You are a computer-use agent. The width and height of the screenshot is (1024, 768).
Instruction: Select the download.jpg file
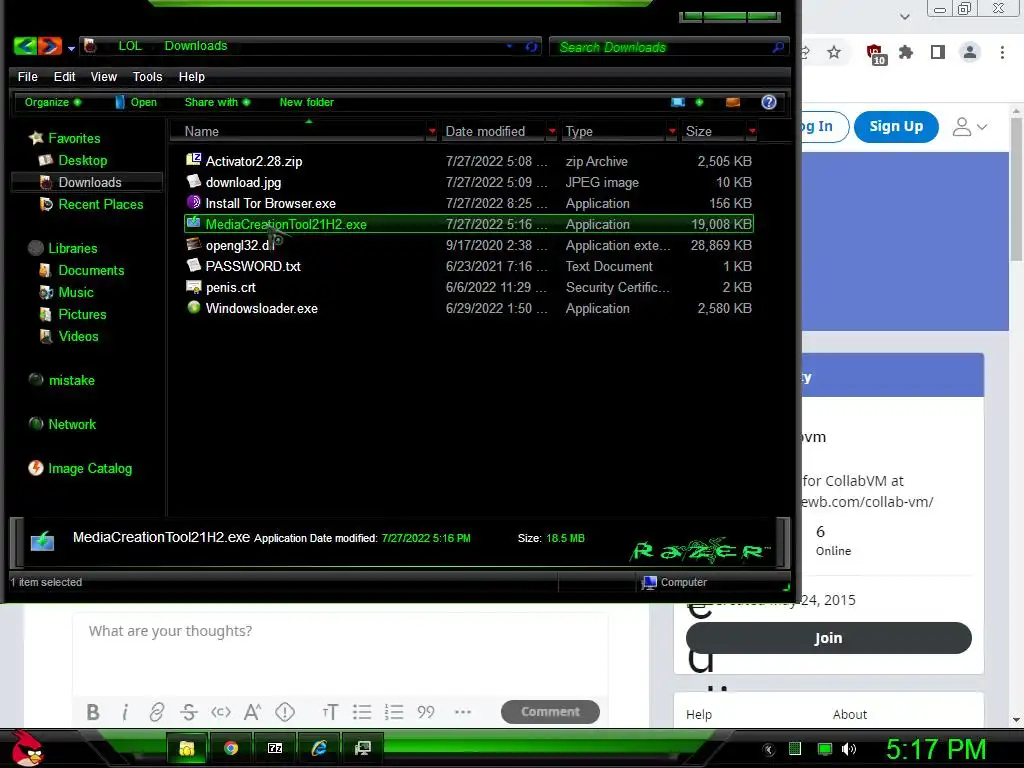click(x=243, y=182)
